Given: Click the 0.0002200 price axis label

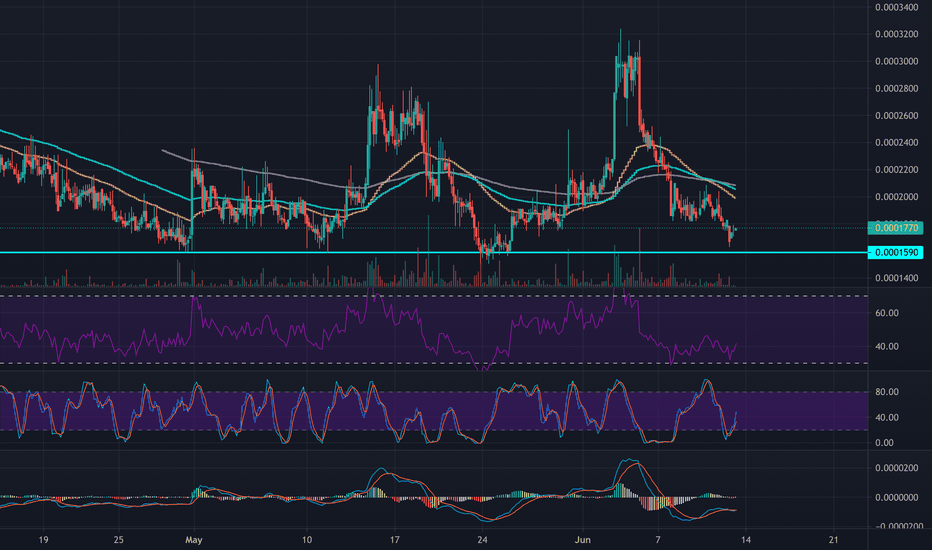Looking at the screenshot, I should [896, 170].
